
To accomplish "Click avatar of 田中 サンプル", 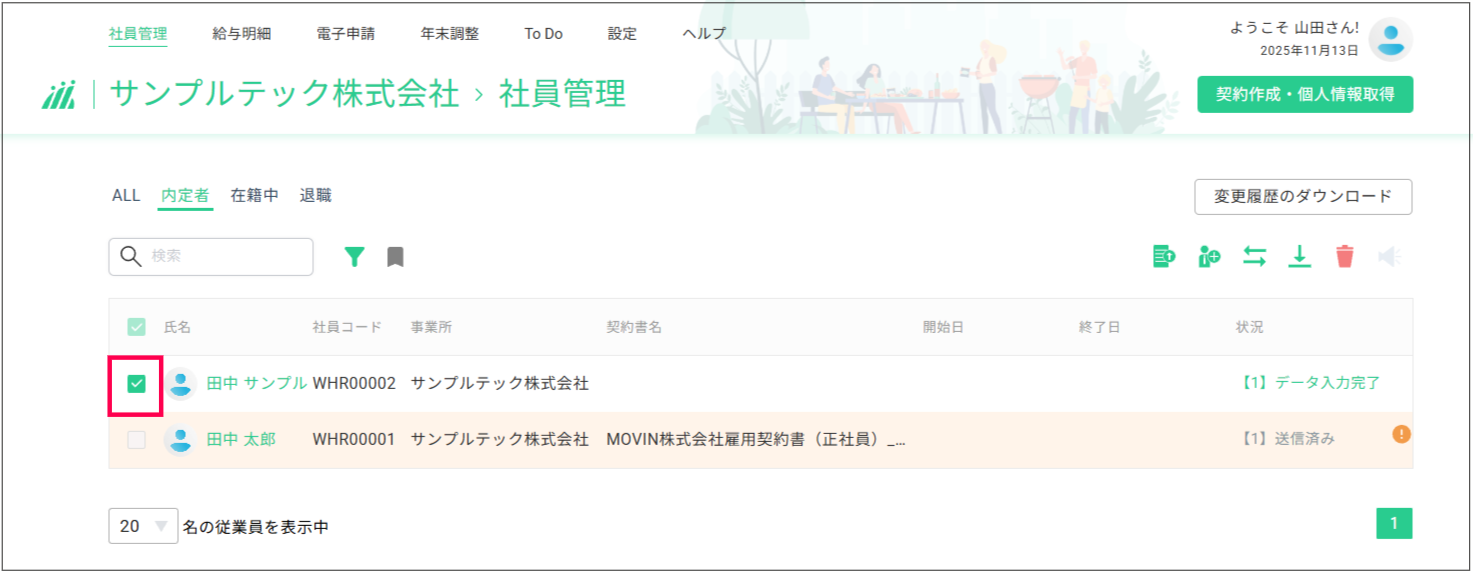I will [180, 384].
